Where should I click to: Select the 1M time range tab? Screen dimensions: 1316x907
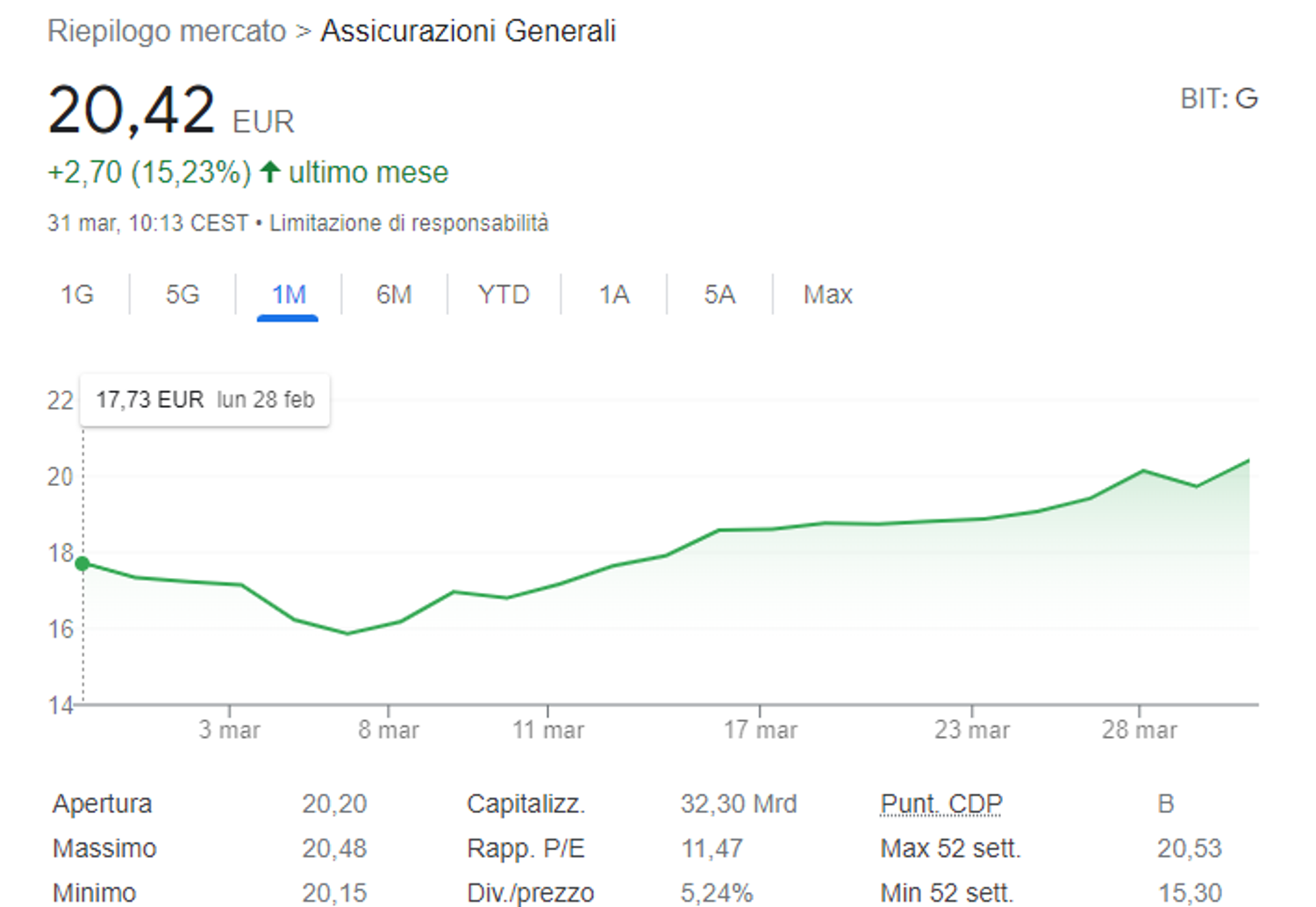click(x=289, y=295)
